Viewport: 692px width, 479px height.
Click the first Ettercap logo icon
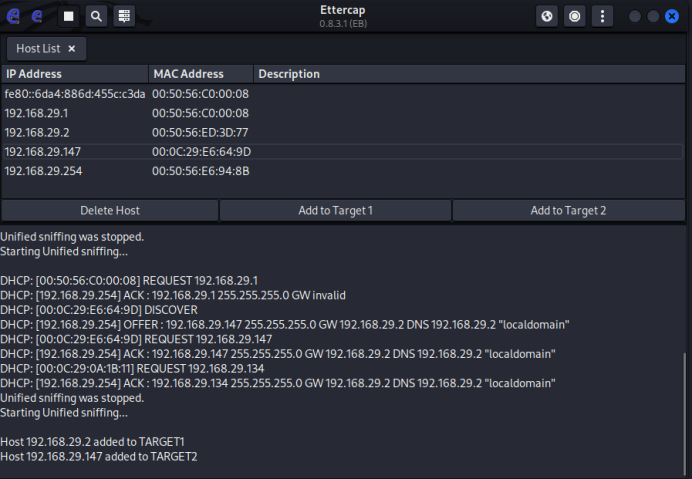click(13, 16)
